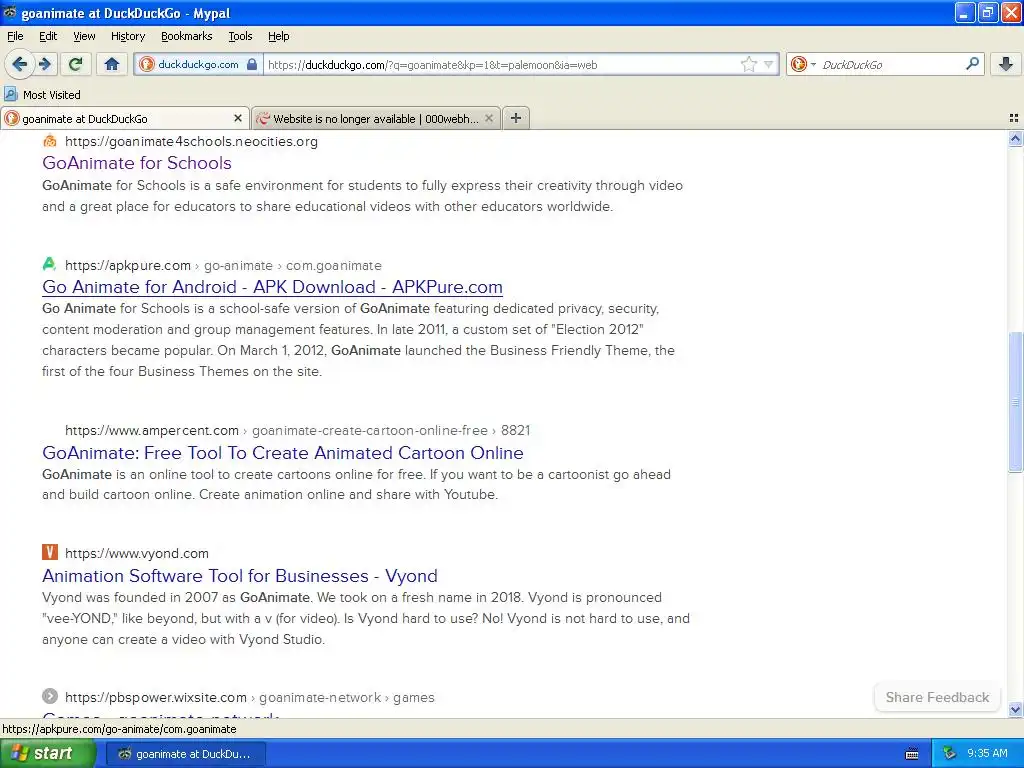Bookmark this page with the star

[748, 64]
